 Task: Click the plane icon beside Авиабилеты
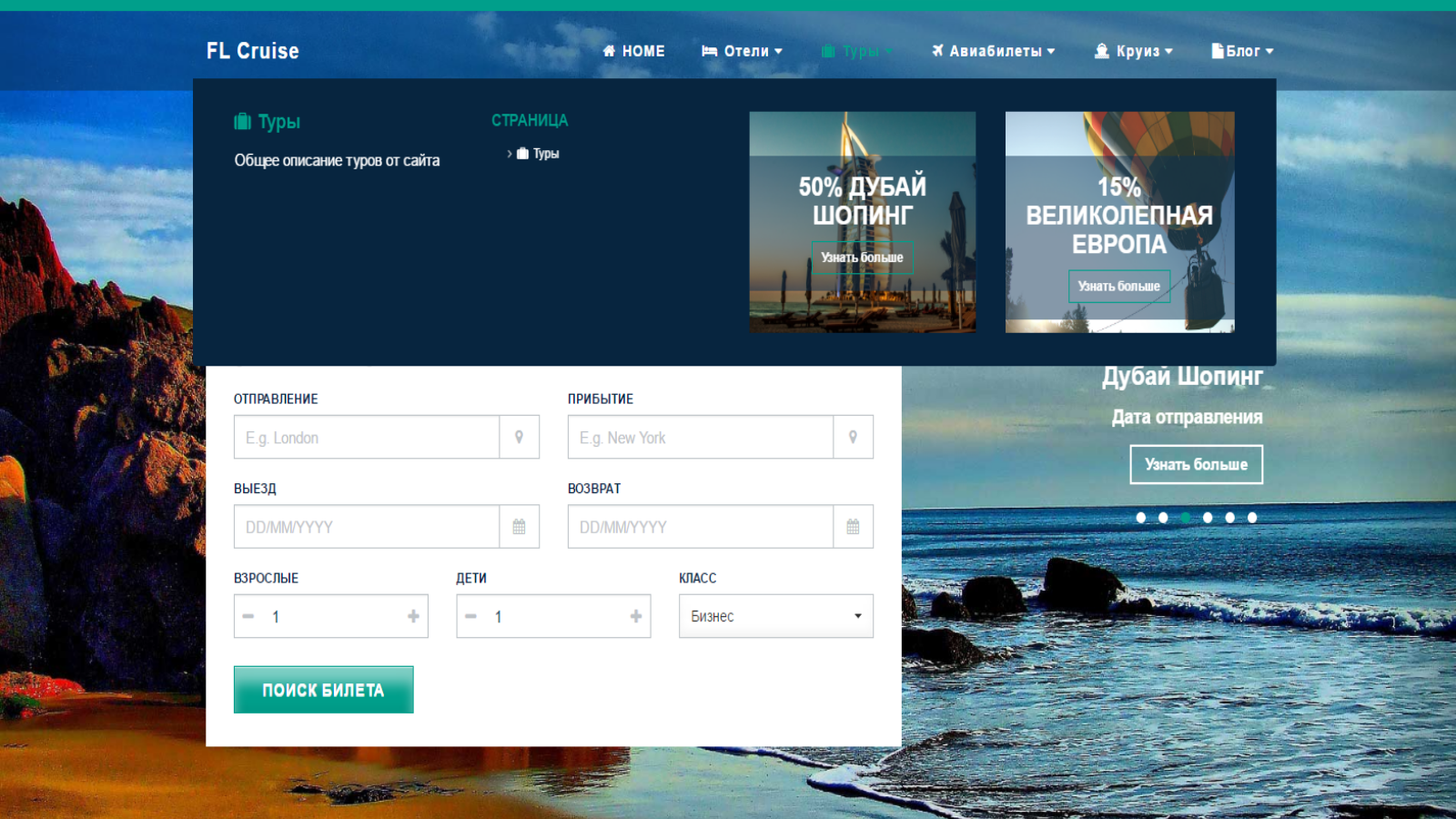point(937,50)
